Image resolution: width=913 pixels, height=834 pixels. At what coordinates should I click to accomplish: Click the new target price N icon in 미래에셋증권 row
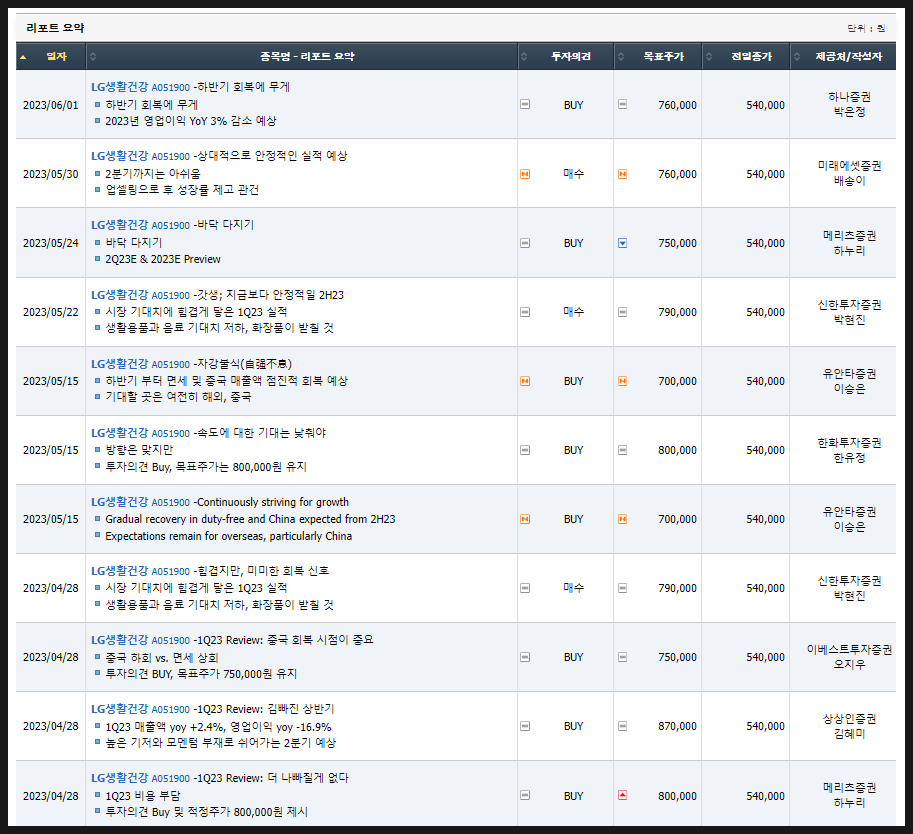coord(622,174)
